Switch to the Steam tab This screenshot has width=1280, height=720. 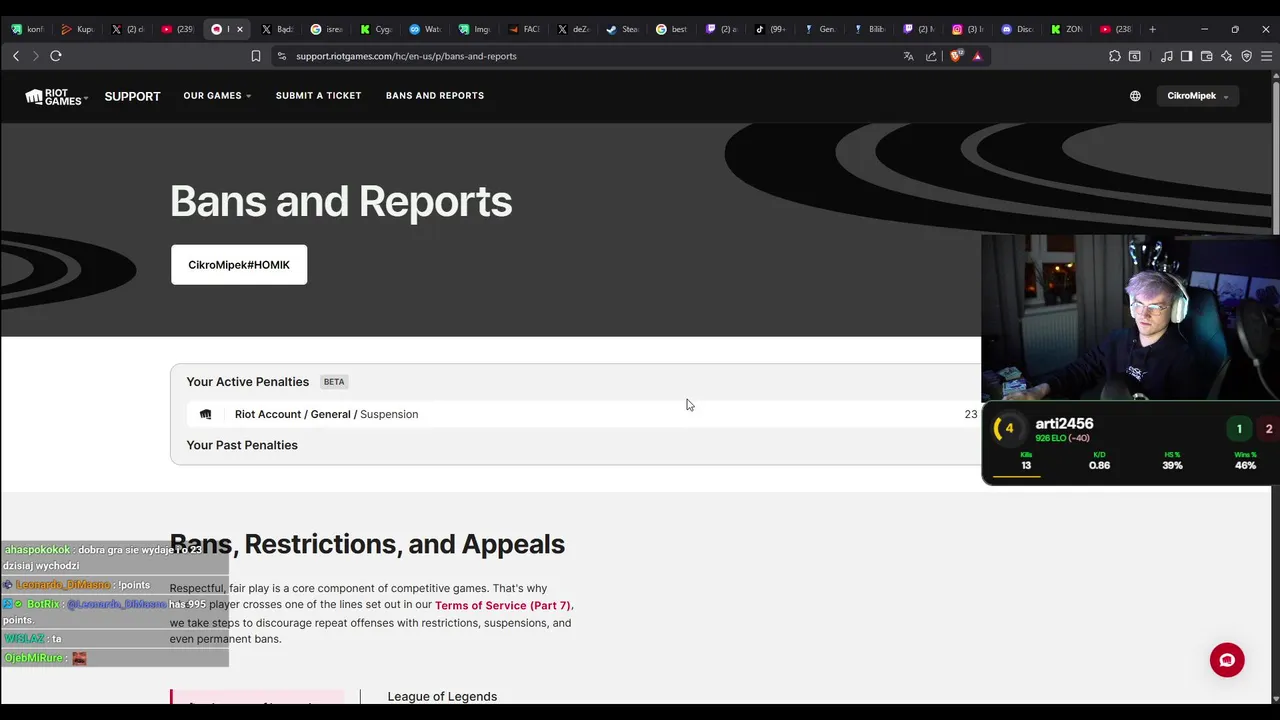pos(622,29)
